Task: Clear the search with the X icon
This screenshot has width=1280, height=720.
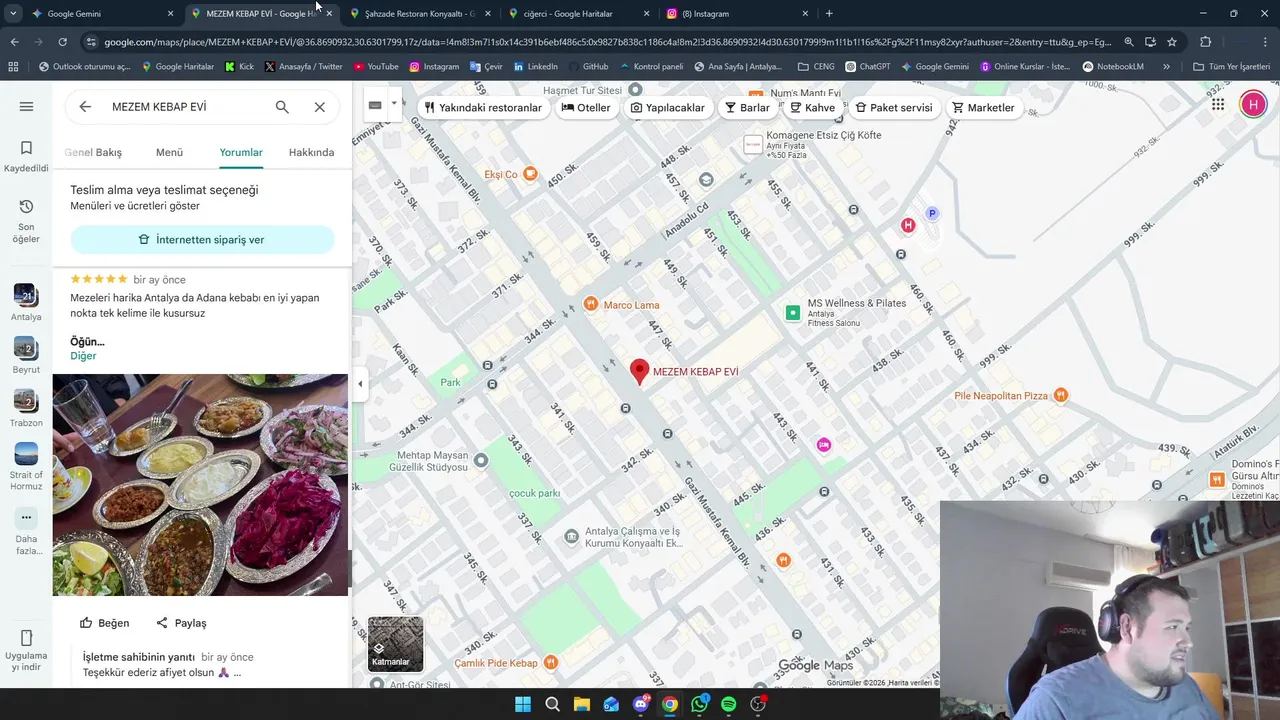Action: tap(320, 107)
